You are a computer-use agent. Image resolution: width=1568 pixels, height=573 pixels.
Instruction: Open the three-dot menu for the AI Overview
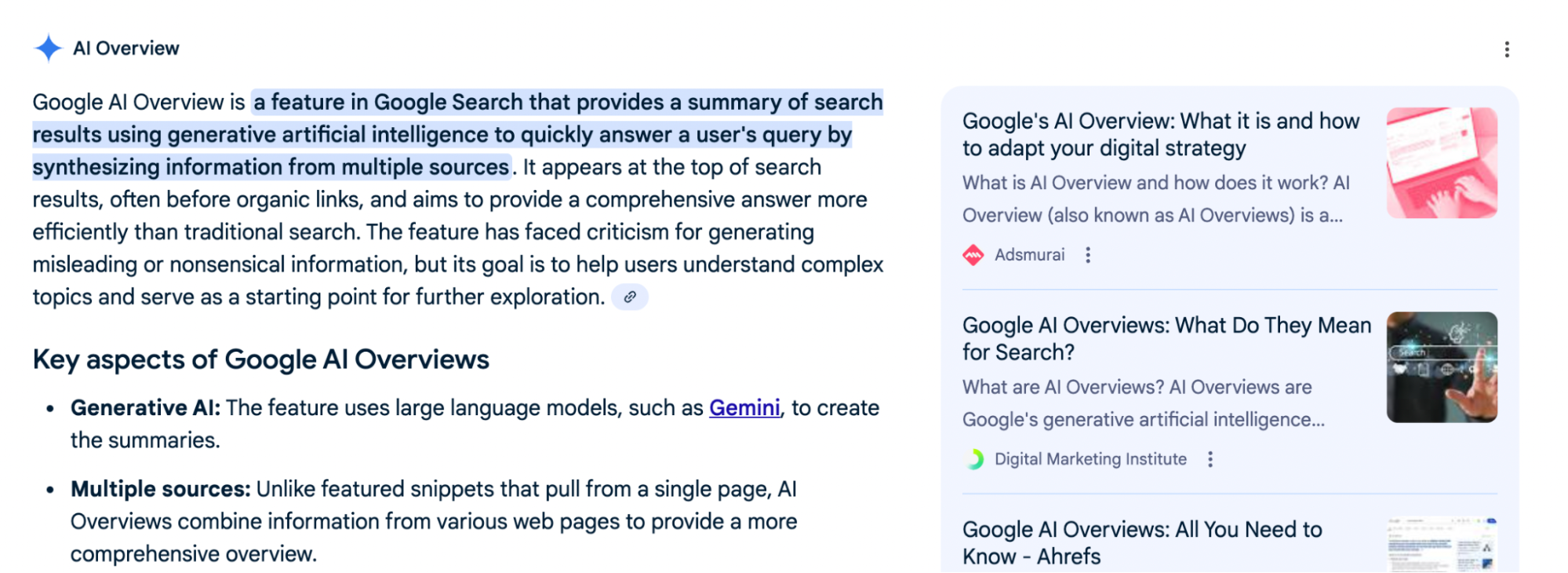click(1506, 49)
